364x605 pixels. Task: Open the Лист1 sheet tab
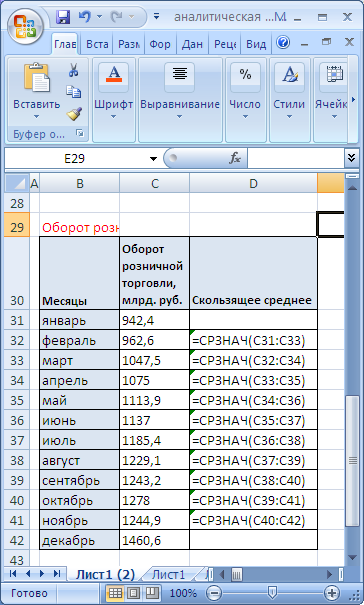(168, 575)
